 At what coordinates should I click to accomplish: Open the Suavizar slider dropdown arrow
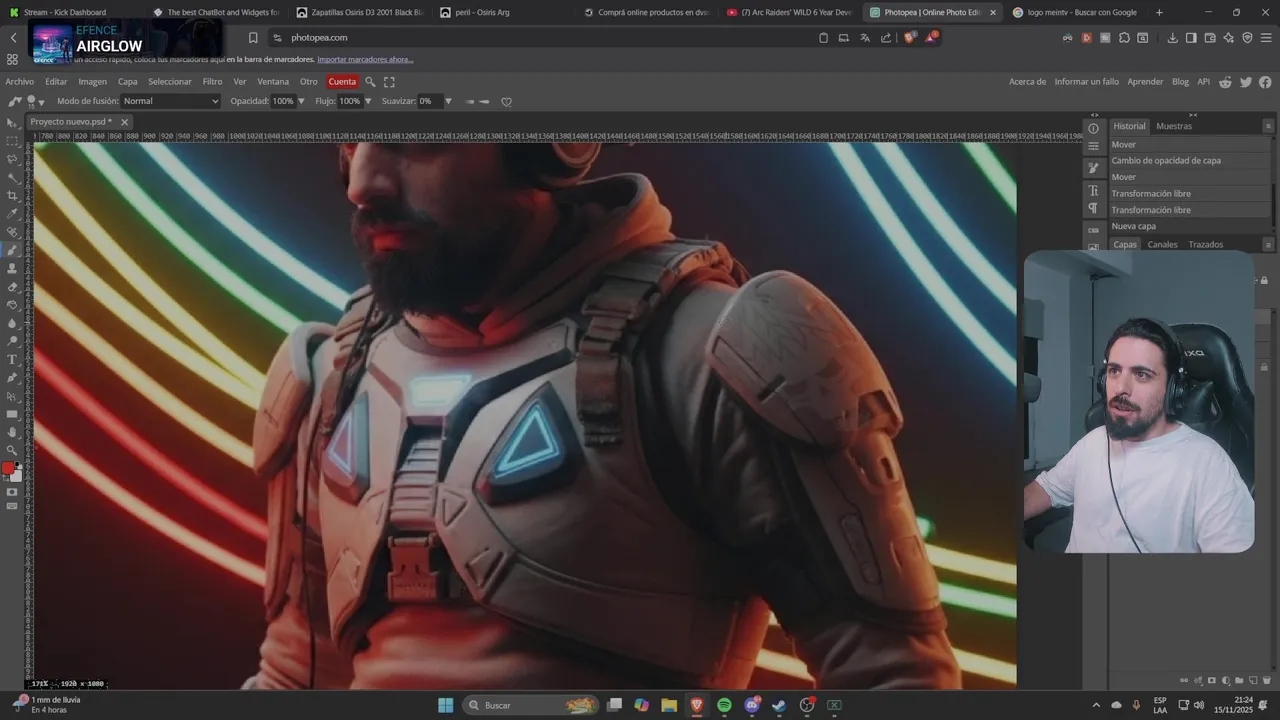[447, 101]
